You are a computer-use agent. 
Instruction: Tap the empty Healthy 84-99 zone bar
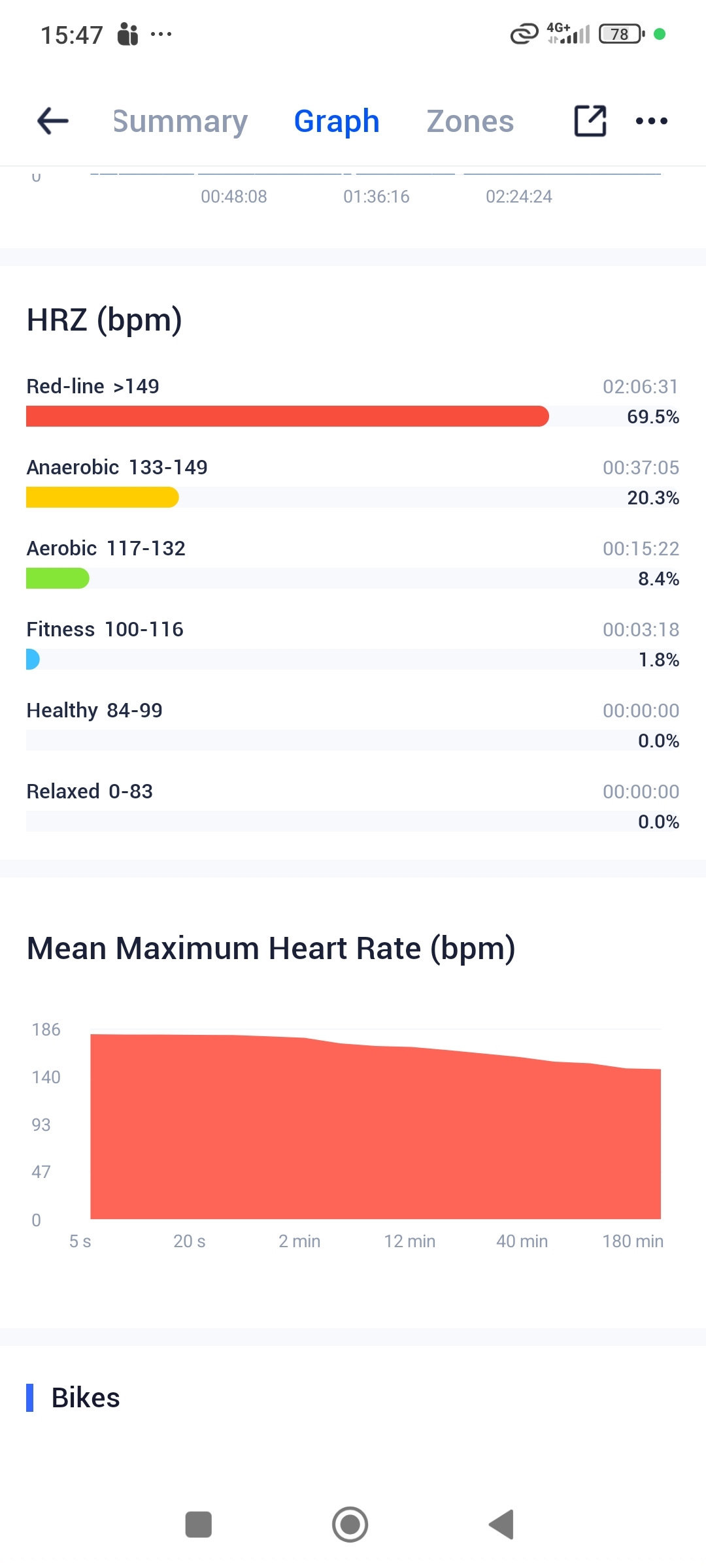pos(352,740)
